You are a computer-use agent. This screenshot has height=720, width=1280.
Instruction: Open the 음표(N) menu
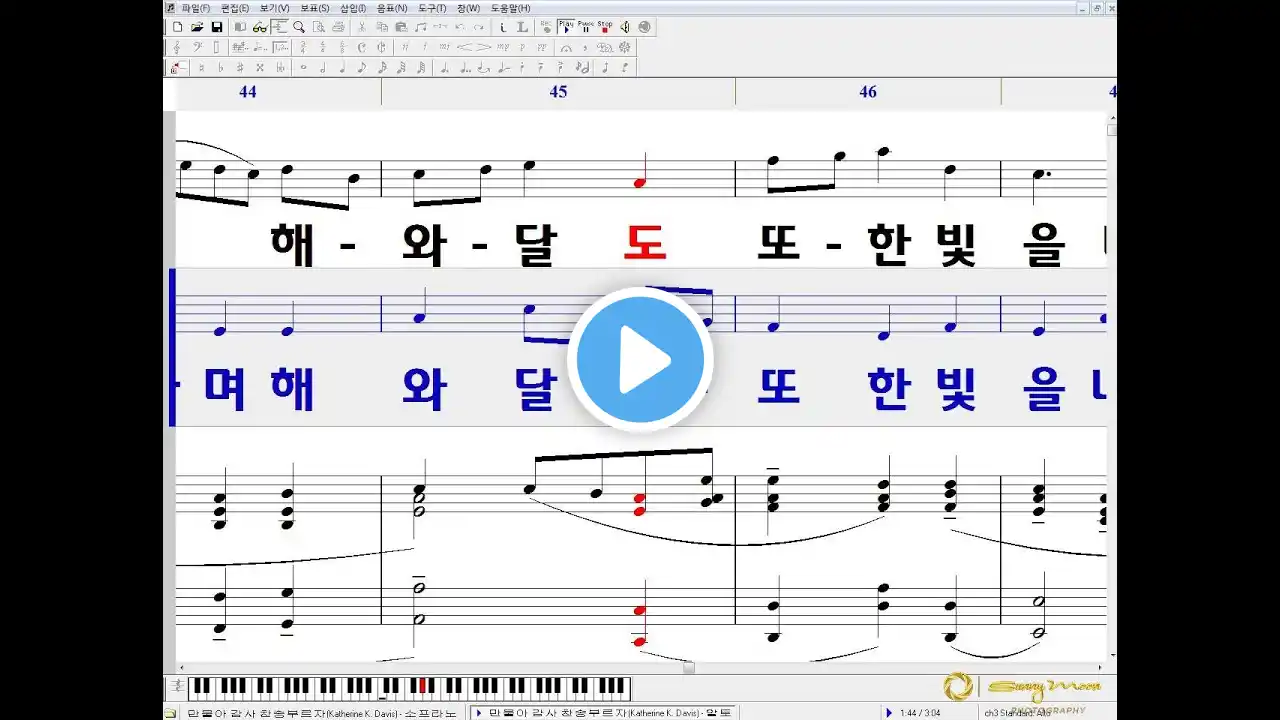(x=392, y=8)
